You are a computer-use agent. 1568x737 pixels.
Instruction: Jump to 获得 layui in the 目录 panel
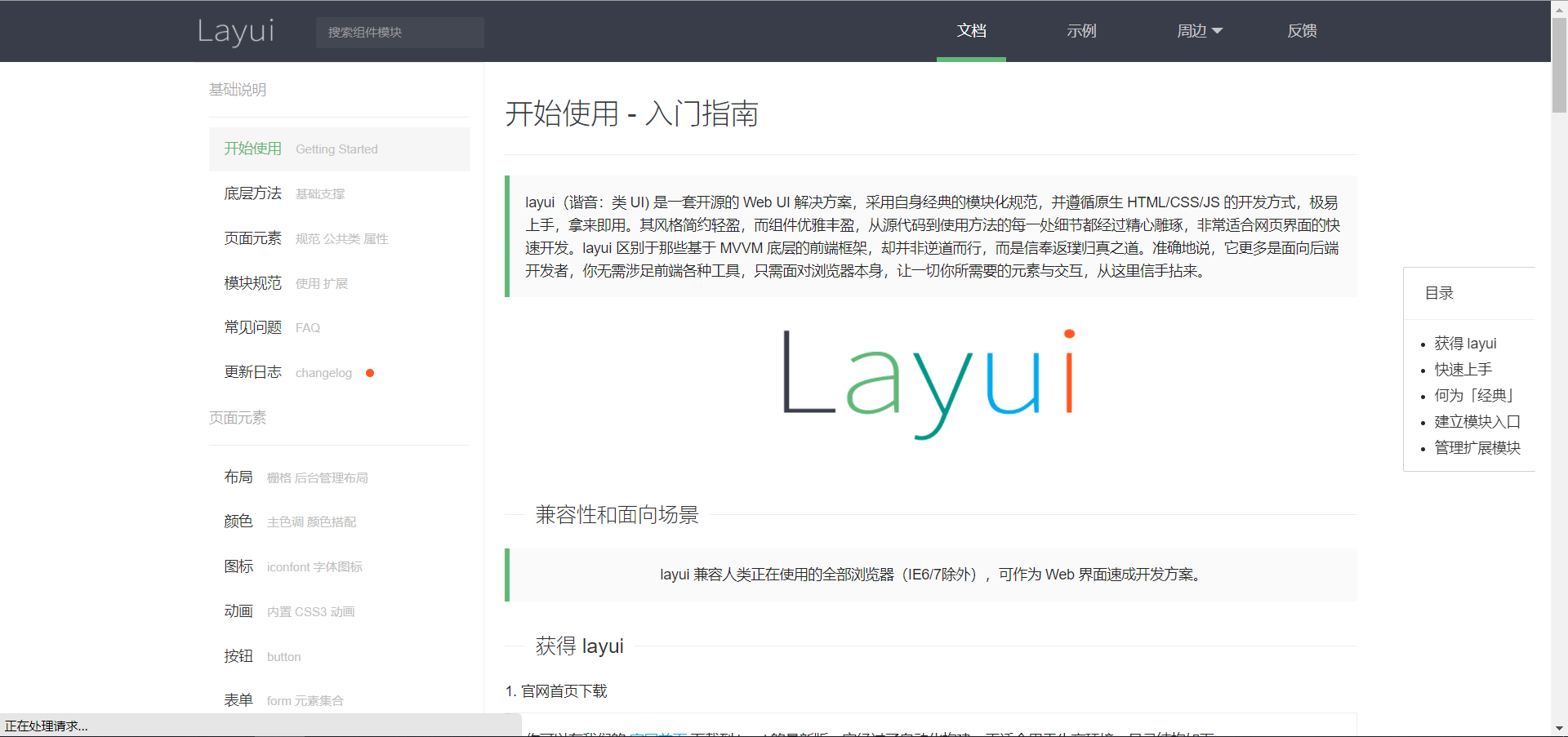pos(1465,344)
